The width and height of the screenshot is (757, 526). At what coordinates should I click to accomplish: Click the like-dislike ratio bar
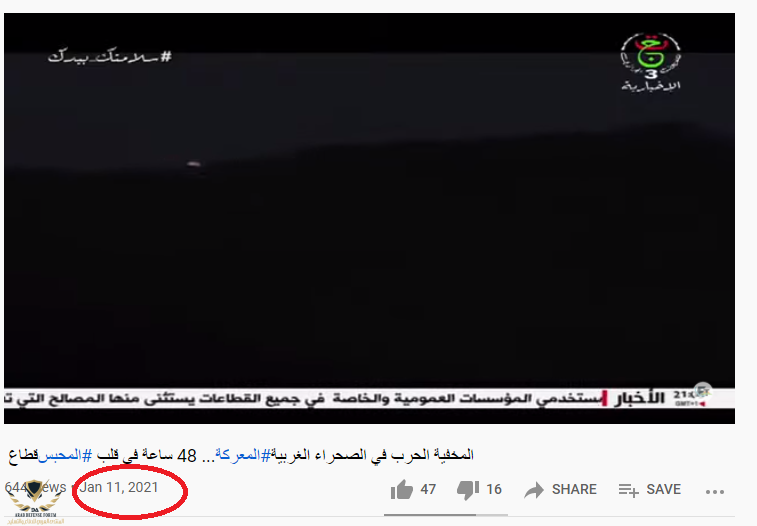[446, 515]
